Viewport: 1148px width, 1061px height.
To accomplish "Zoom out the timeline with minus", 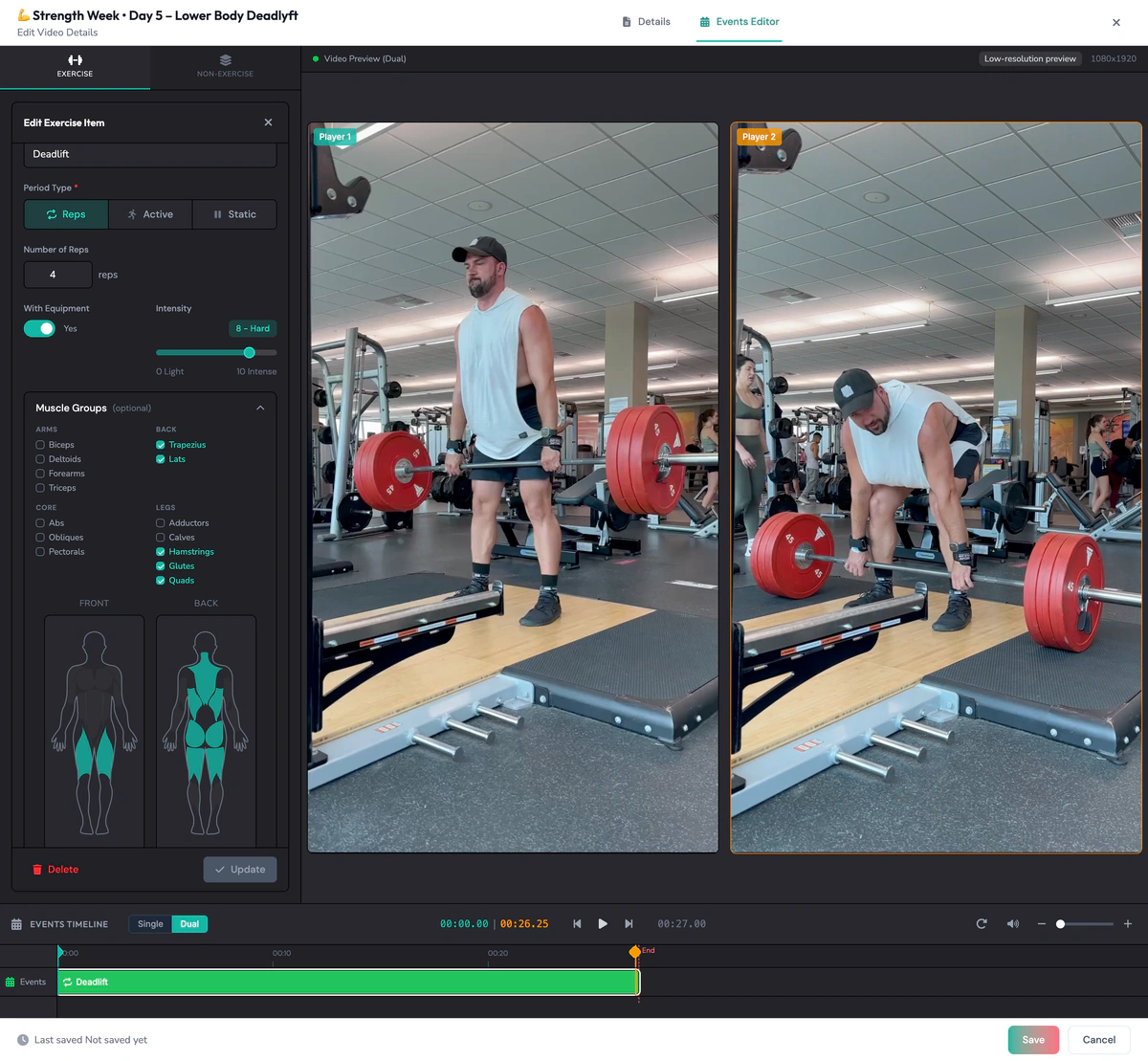I will [x=1042, y=924].
